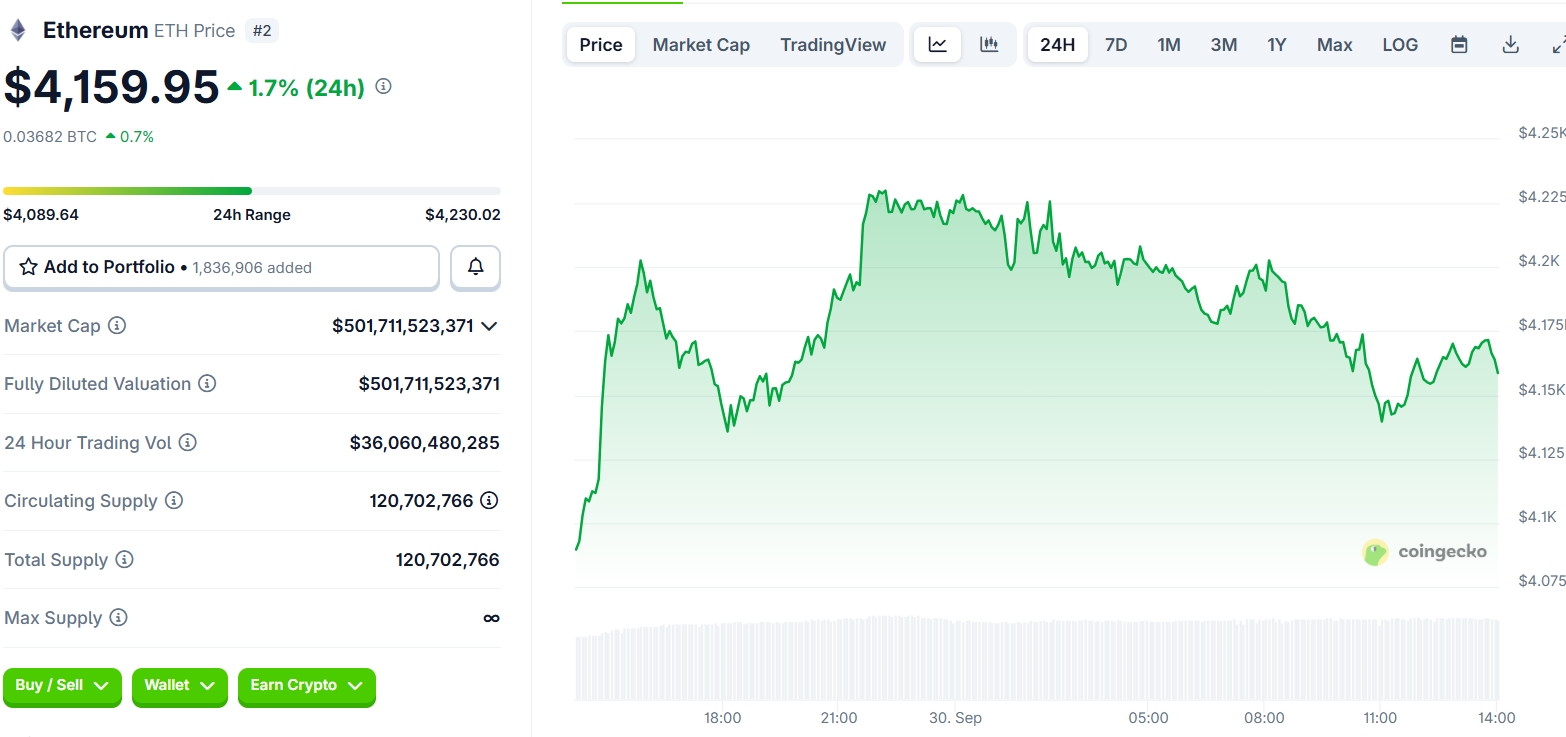Click the Ethereum logo icon
The image size is (1566, 737).
coord(18,31)
